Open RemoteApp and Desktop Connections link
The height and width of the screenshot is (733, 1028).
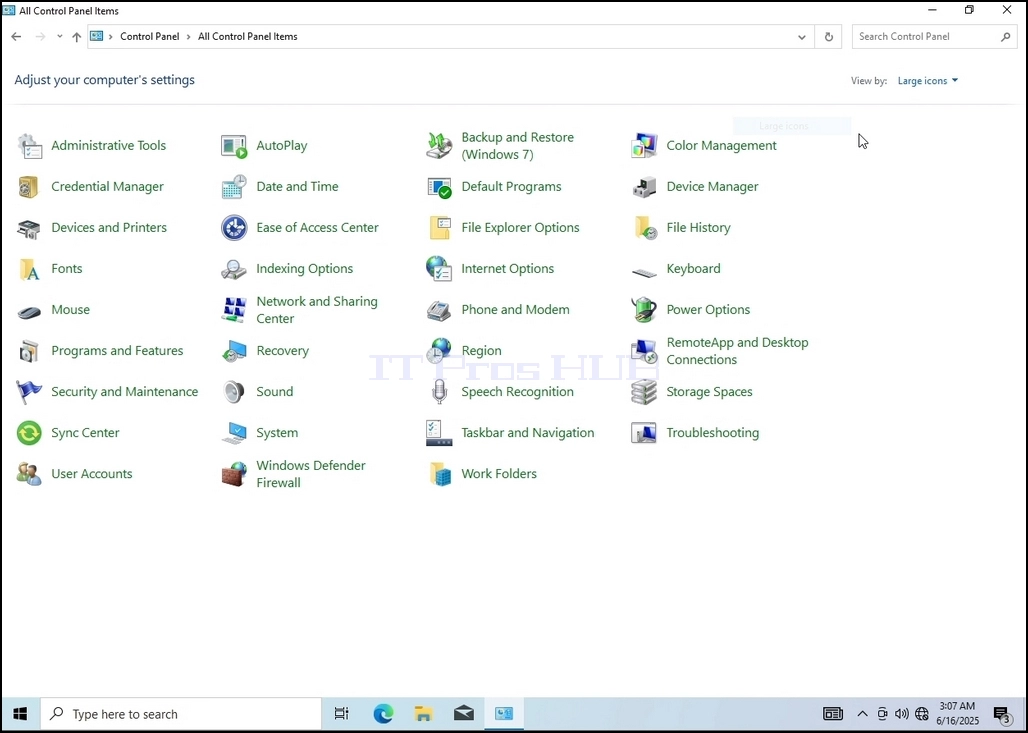(x=737, y=351)
